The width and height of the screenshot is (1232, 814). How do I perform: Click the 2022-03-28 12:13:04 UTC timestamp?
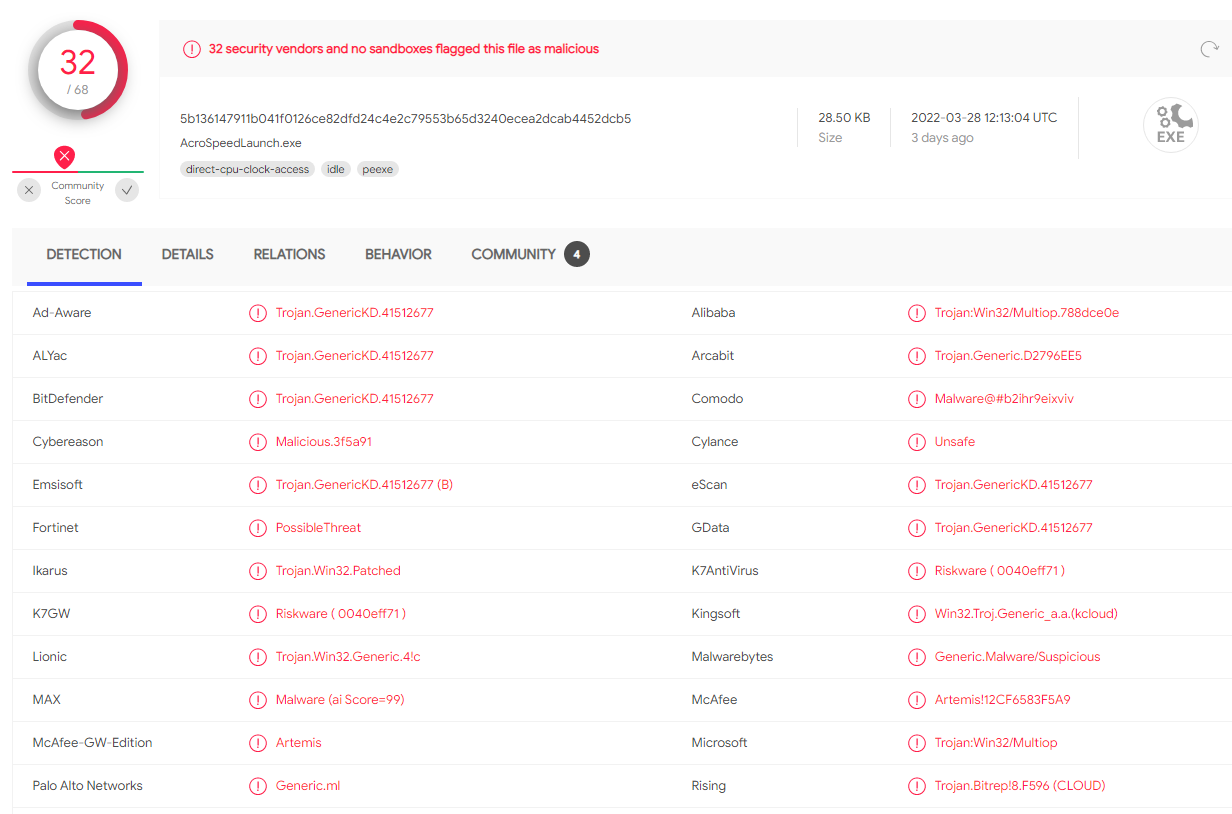click(984, 118)
